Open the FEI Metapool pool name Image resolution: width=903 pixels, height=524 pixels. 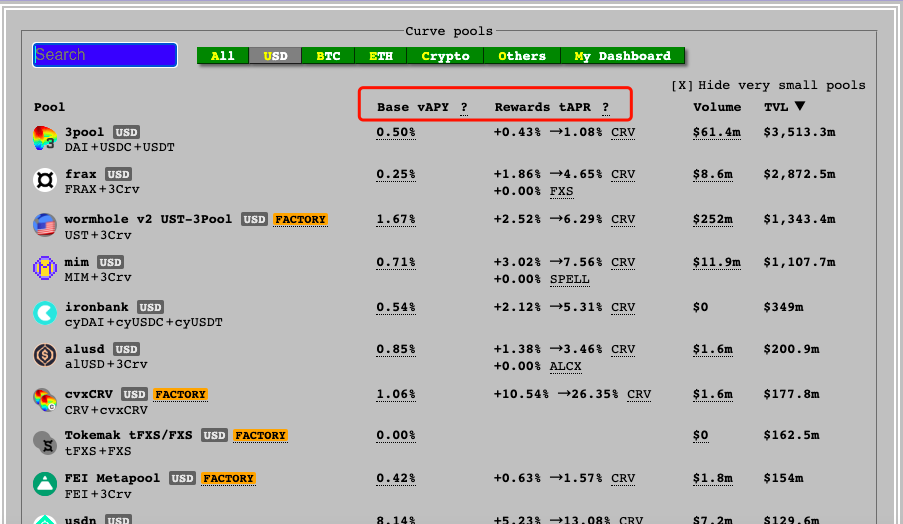tap(112, 479)
